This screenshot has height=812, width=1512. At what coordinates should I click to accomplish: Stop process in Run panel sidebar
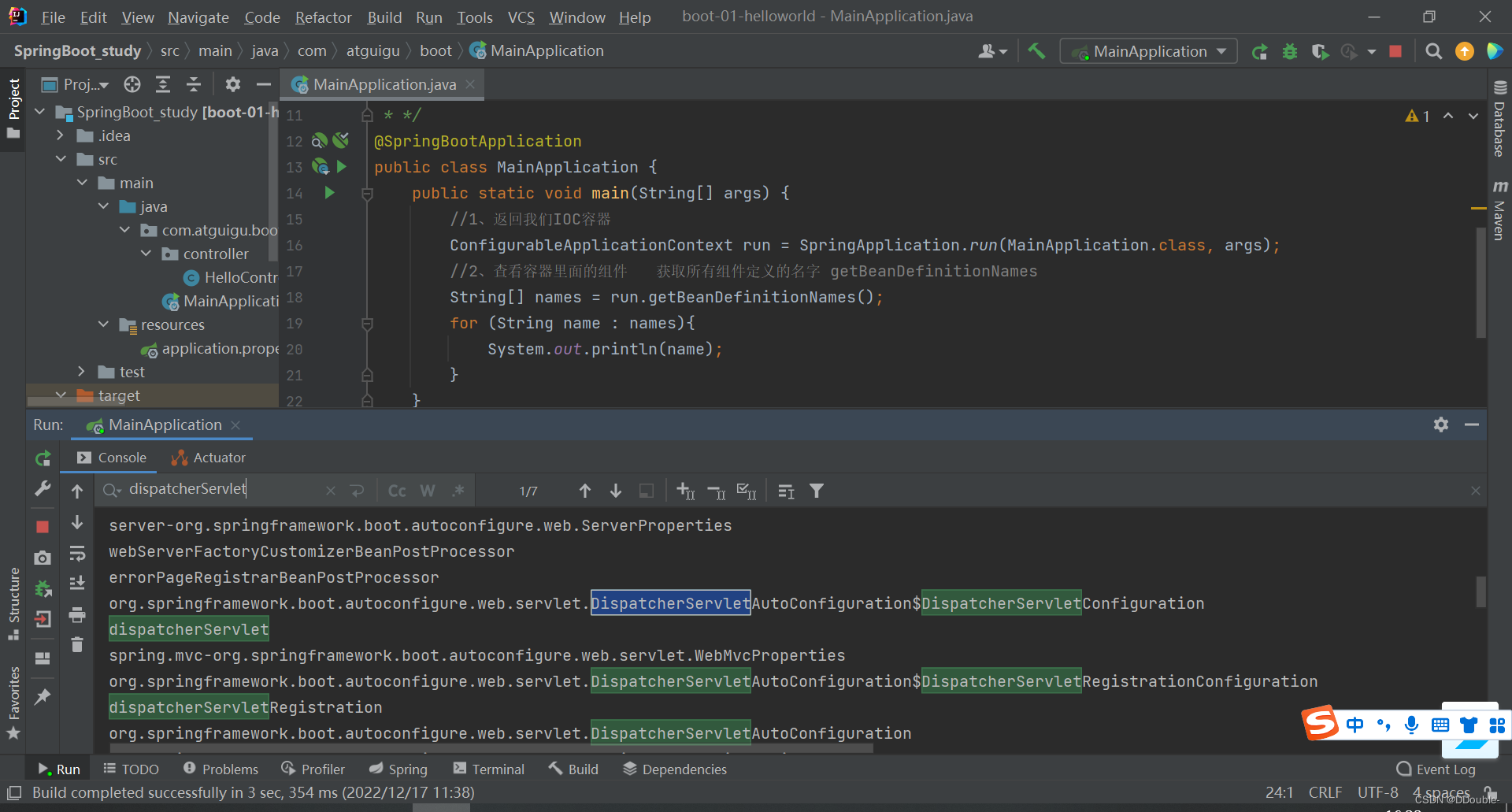(43, 526)
